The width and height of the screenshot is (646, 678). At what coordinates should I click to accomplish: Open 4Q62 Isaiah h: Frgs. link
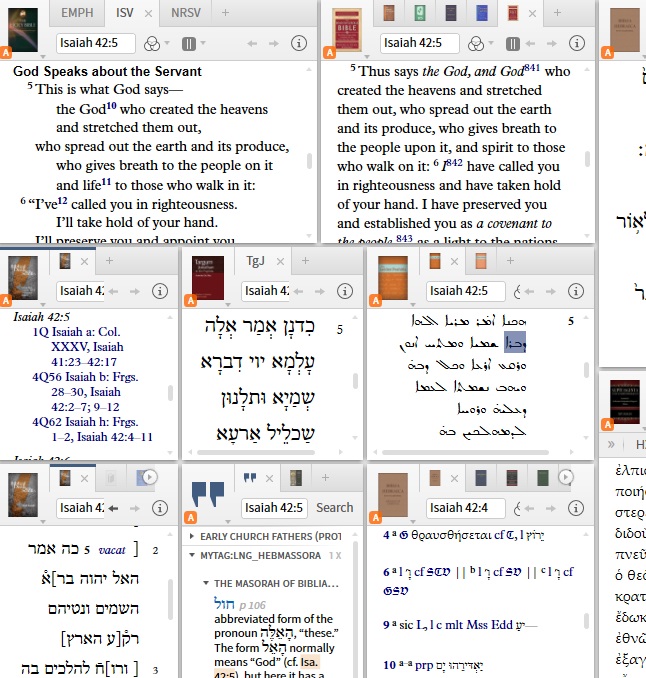(x=93, y=429)
